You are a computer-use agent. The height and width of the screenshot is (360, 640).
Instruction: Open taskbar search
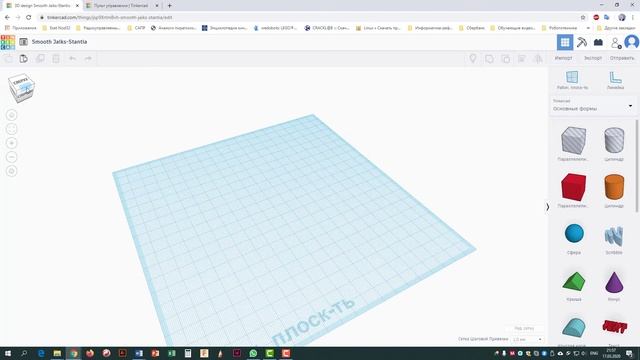[24, 353]
